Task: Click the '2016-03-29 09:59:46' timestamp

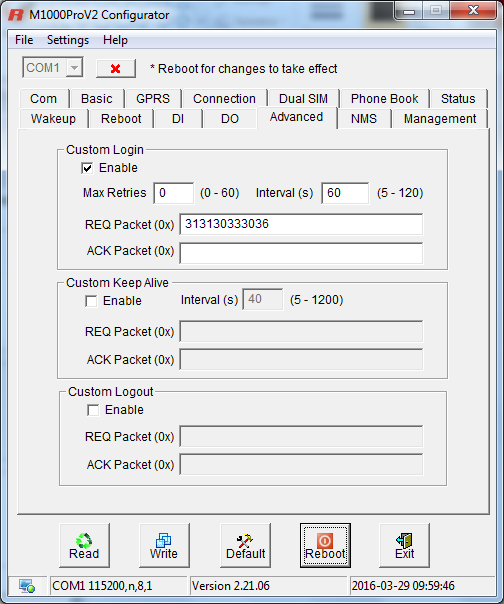Action: pyautogui.click(x=403, y=586)
